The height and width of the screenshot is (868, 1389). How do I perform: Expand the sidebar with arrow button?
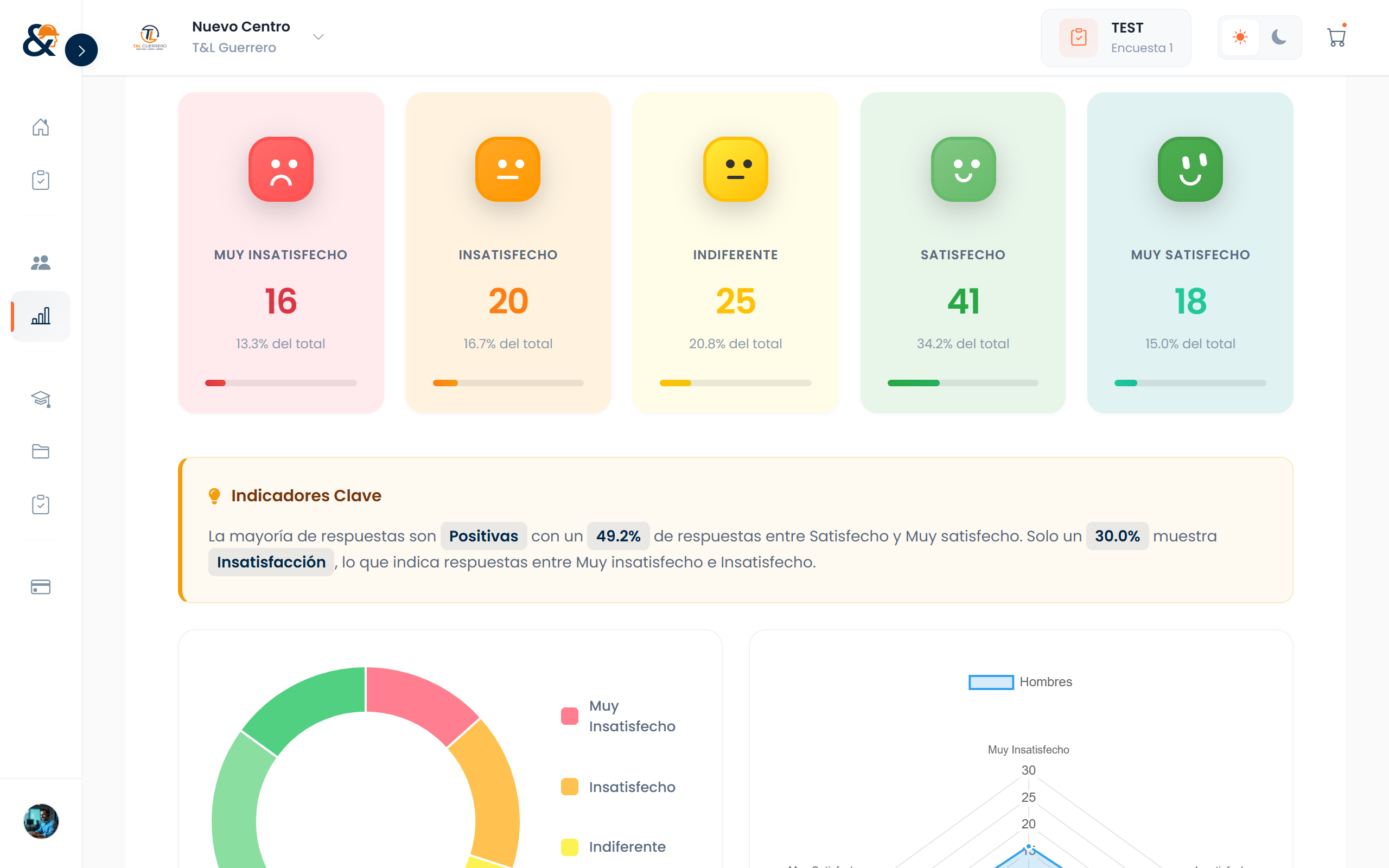click(x=81, y=50)
